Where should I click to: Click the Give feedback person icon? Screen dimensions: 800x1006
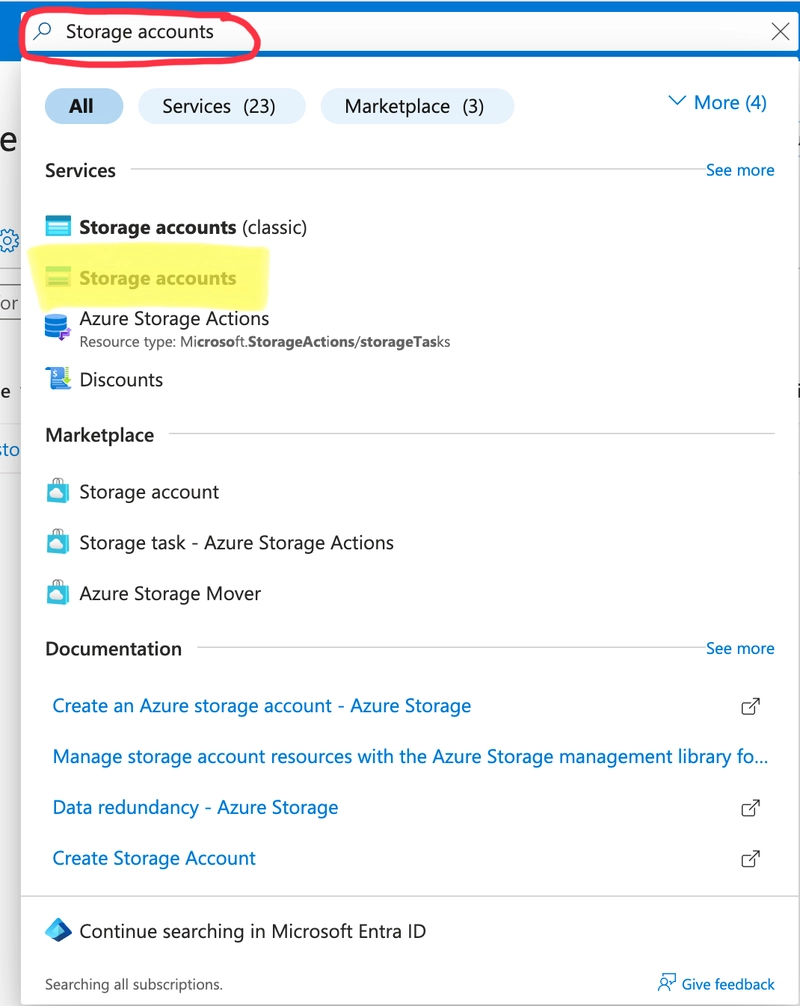[667, 982]
